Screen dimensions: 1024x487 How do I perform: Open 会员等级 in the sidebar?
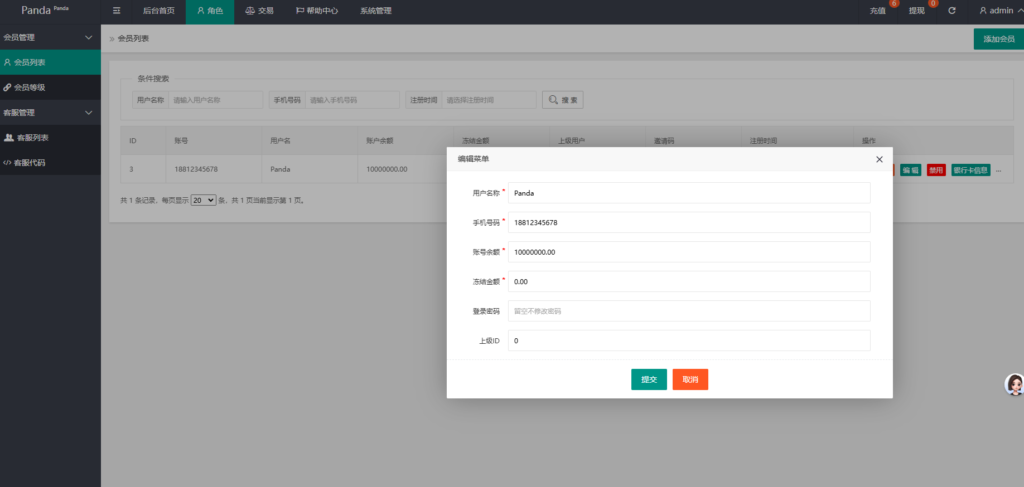[x=50, y=87]
